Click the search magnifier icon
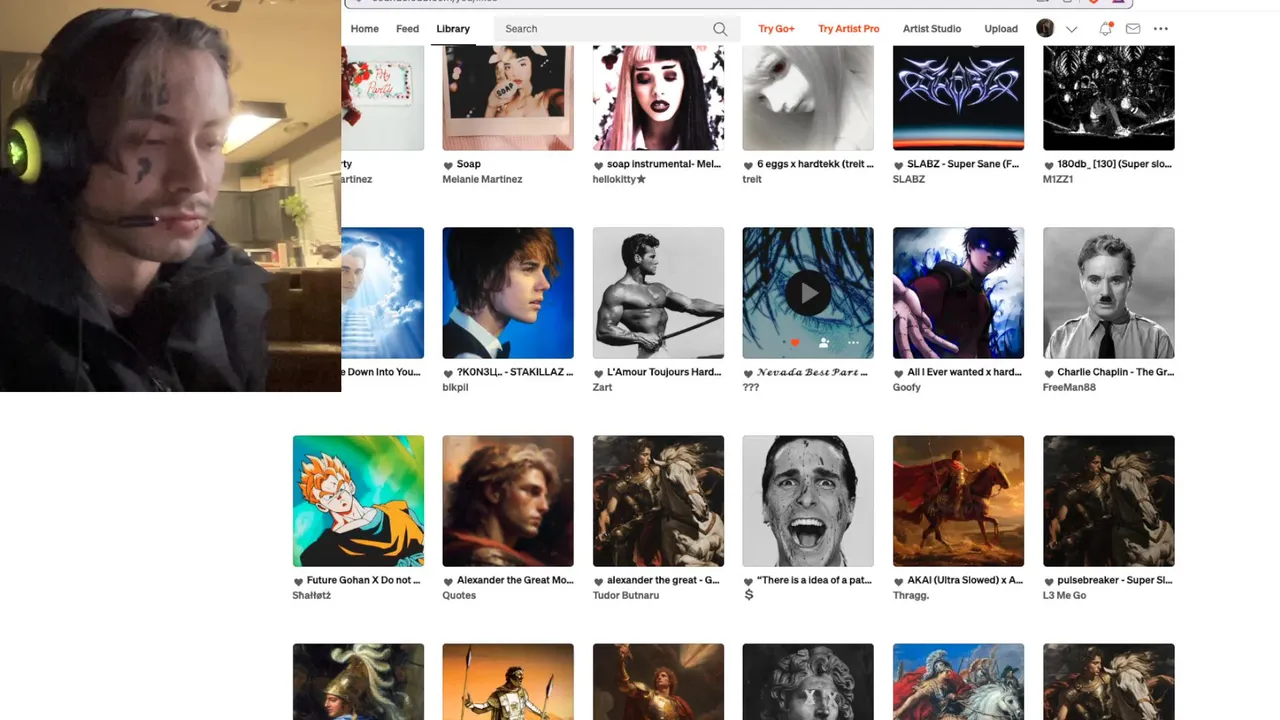Viewport: 1280px width, 720px height. click(720, 29)
